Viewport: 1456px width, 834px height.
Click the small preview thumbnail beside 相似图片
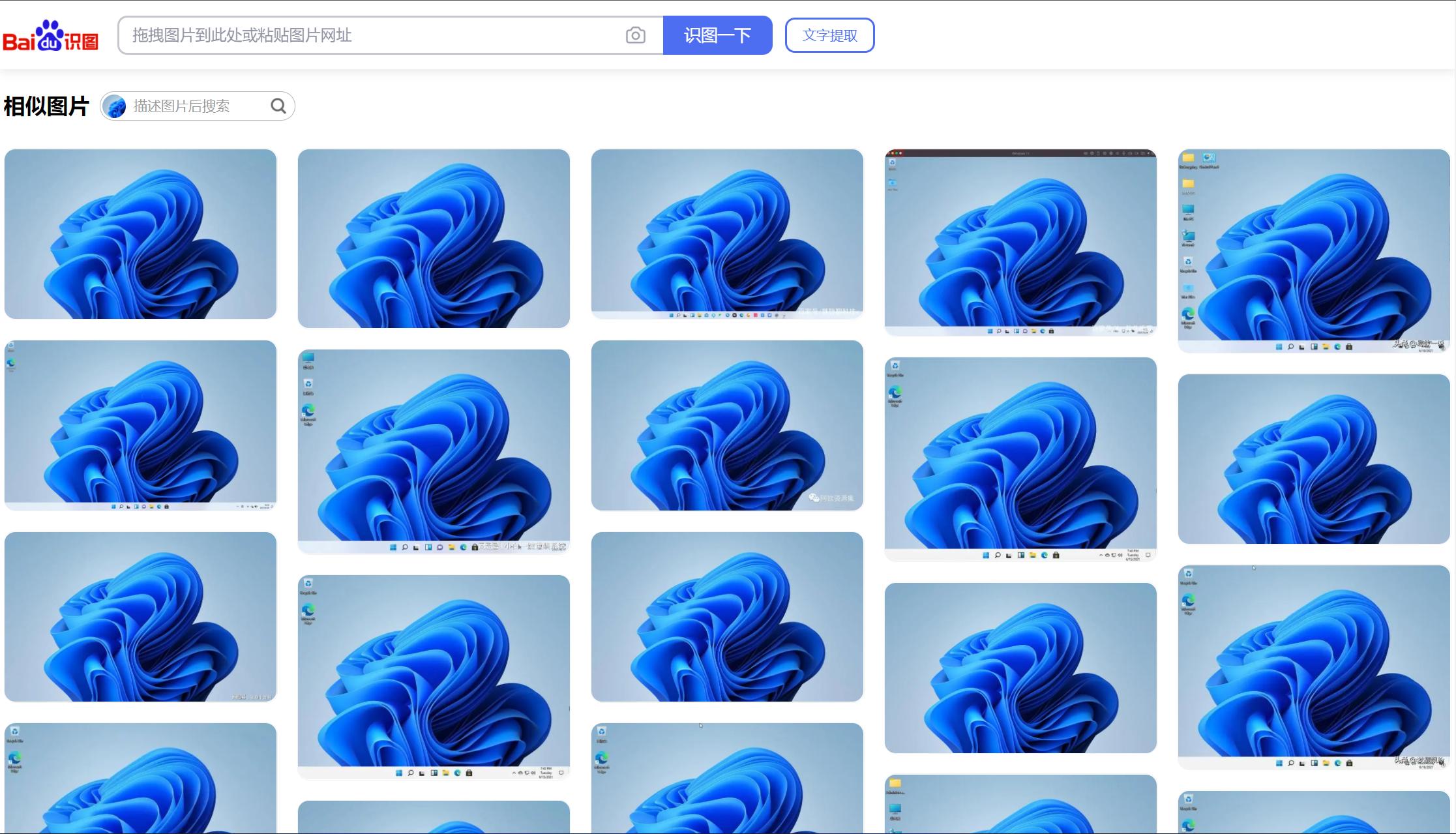coord(115,106)
